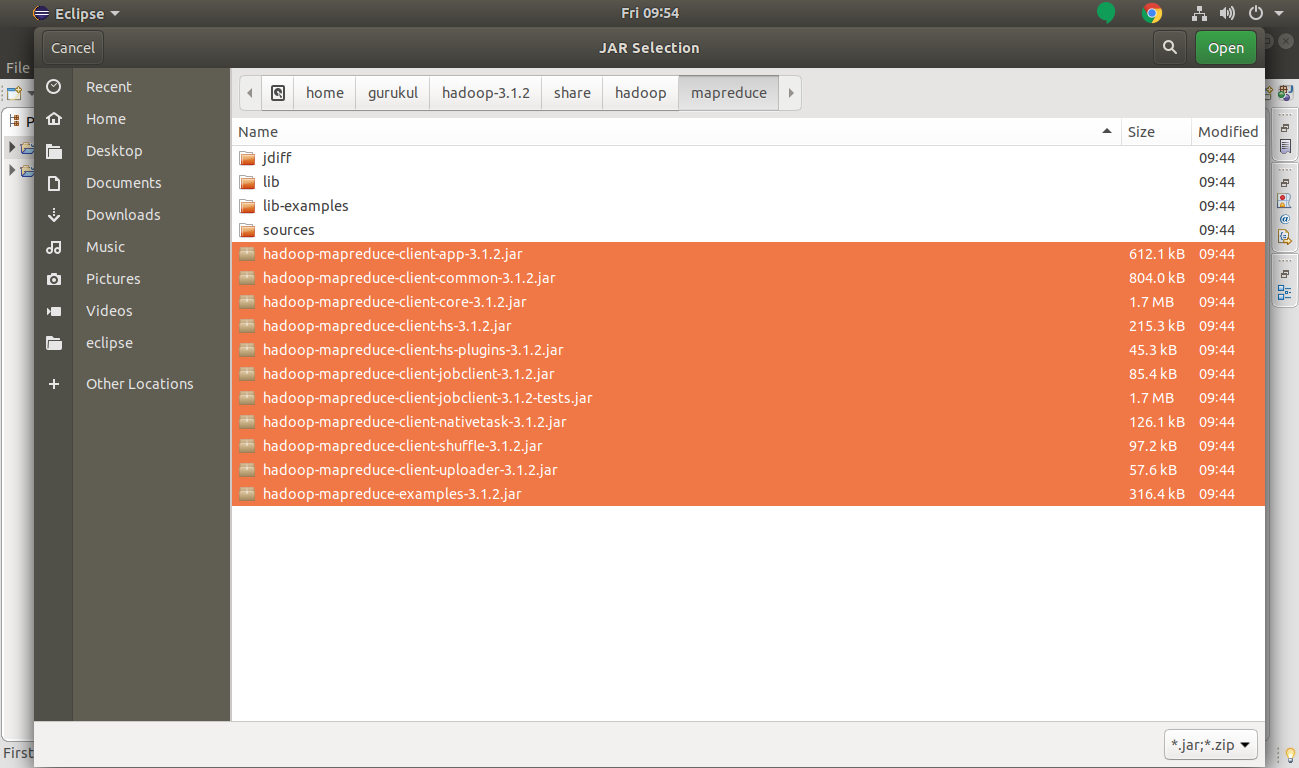Screen dimensions: 1299x768
Task: Click the green Open button
Action: pyautogui.click(x=1226, y=48)
